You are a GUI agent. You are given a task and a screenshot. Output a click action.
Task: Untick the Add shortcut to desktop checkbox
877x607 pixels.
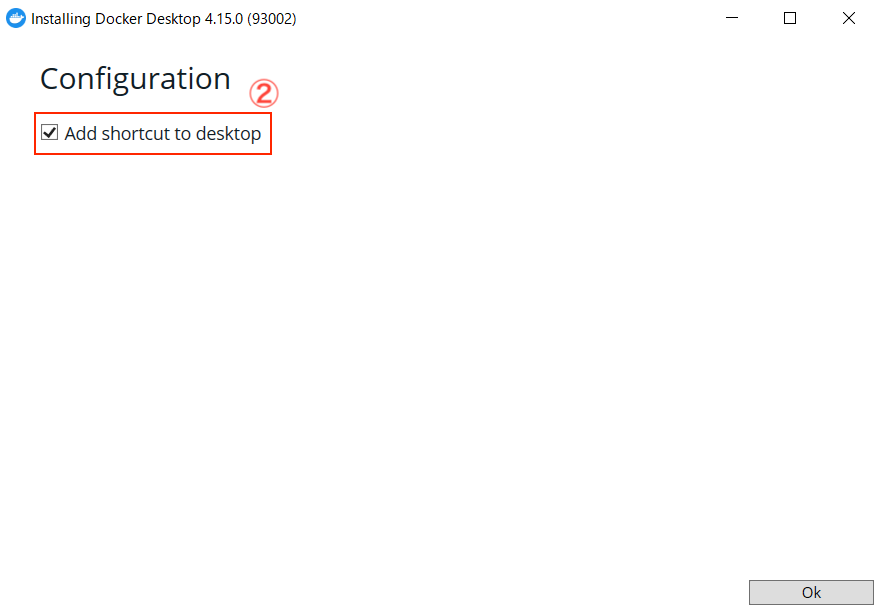(50, 133)
